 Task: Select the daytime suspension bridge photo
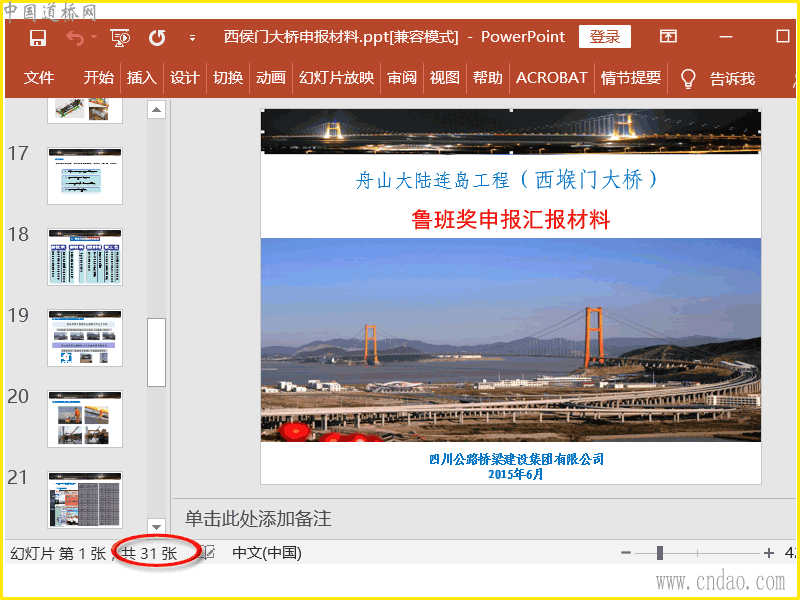[511, 340]
